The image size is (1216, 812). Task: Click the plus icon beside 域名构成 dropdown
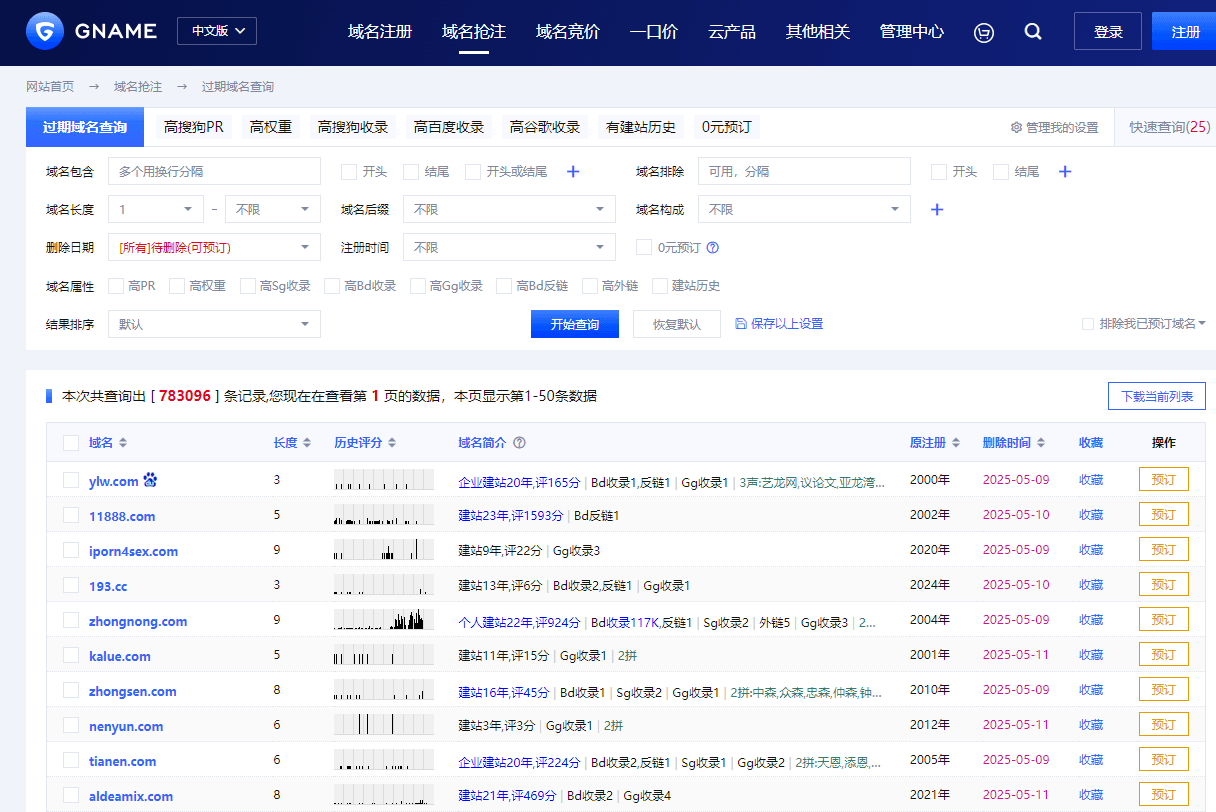(x=937, y=210)
